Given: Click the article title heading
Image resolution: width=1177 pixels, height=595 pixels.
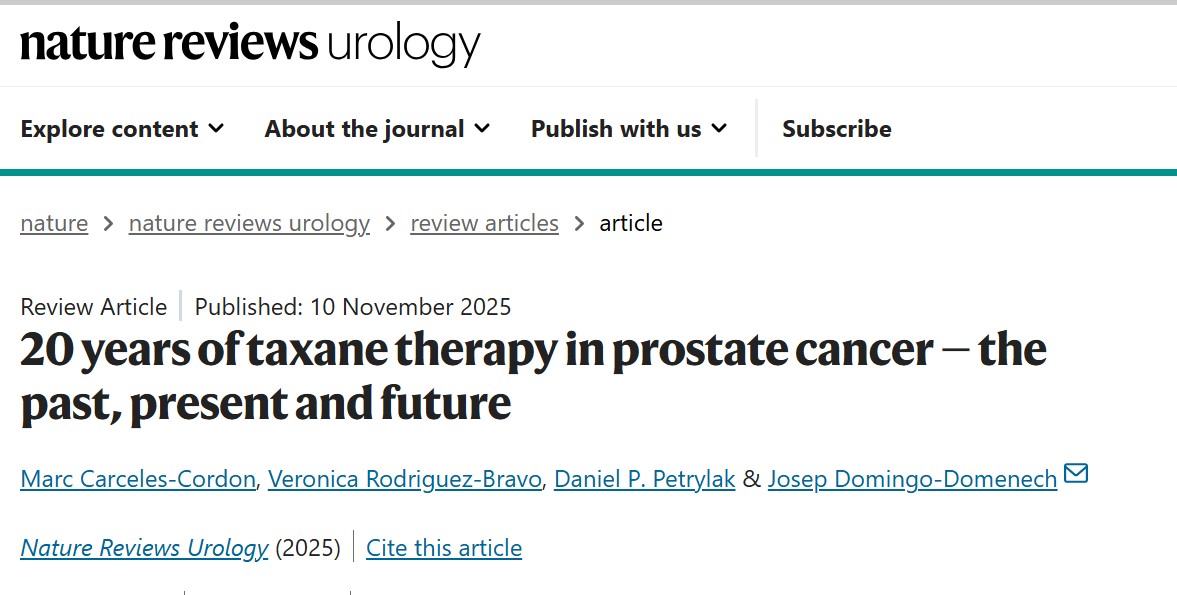Looking at the screenshot, I should [x=533, y=377].
